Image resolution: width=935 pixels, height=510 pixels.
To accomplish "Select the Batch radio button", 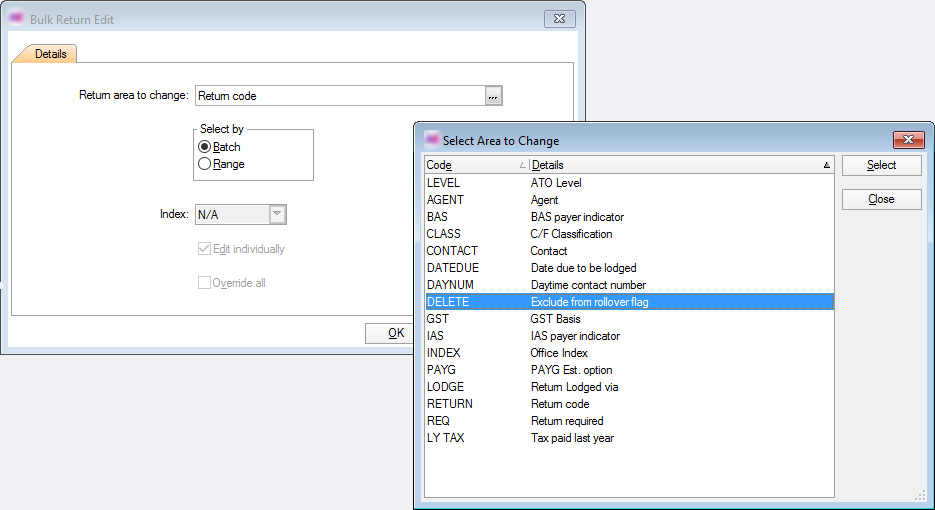I will [x=205, y=147].
